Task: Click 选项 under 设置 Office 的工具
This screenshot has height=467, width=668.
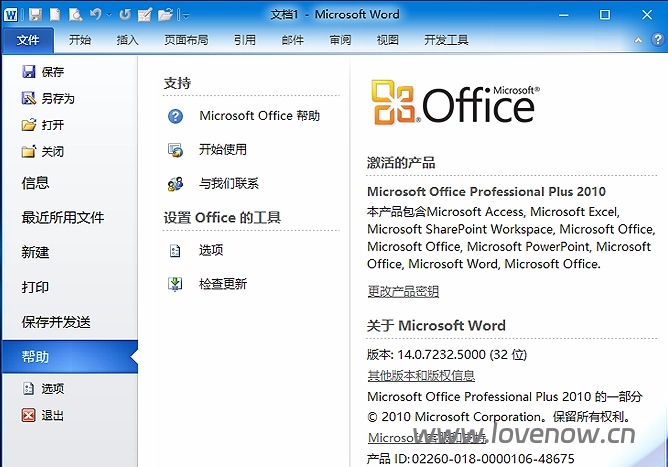Action: 211,250
